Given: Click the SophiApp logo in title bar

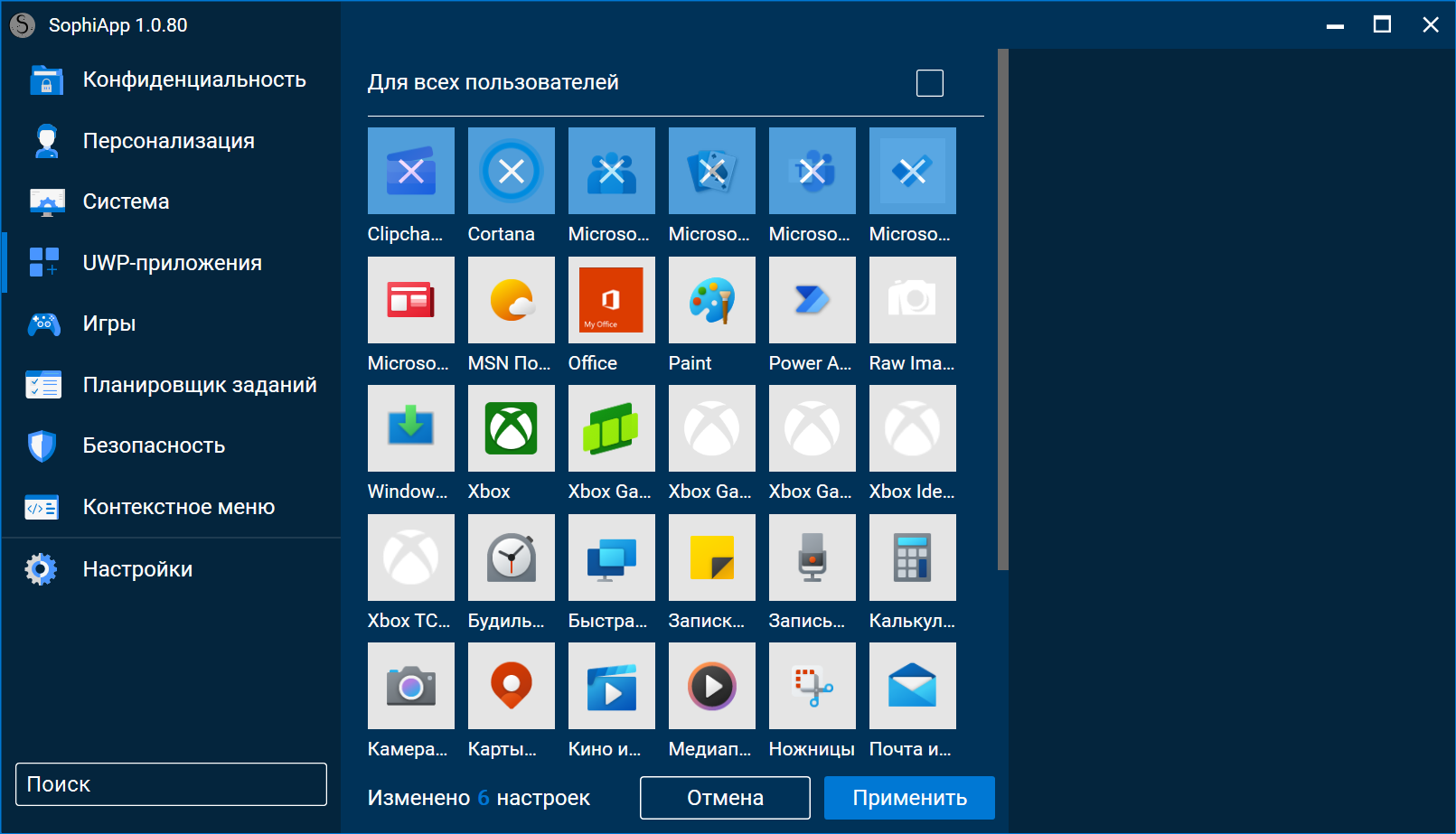Looking at the screenshot, I should click(x=23, y=25).
